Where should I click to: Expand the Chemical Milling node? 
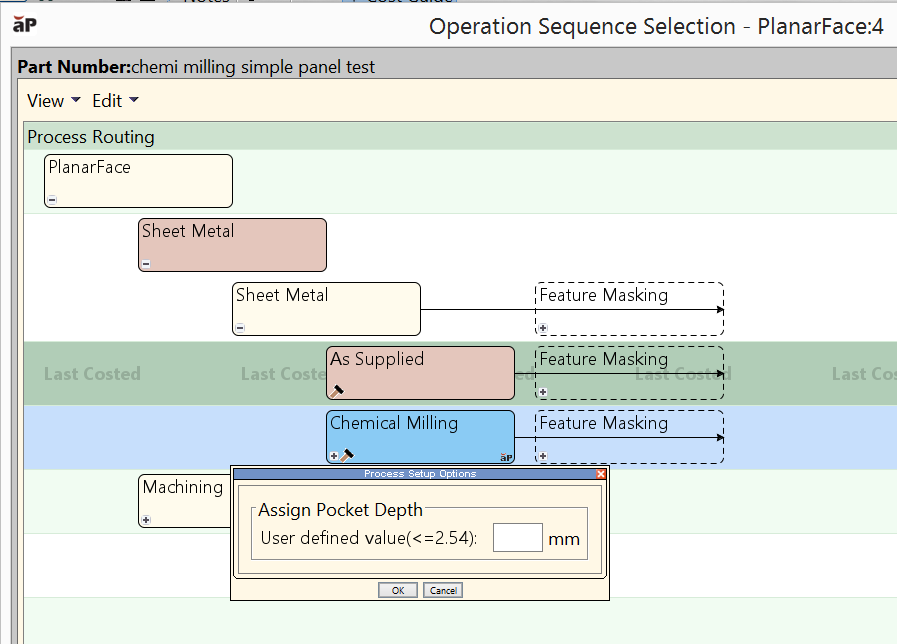(334, 456)
